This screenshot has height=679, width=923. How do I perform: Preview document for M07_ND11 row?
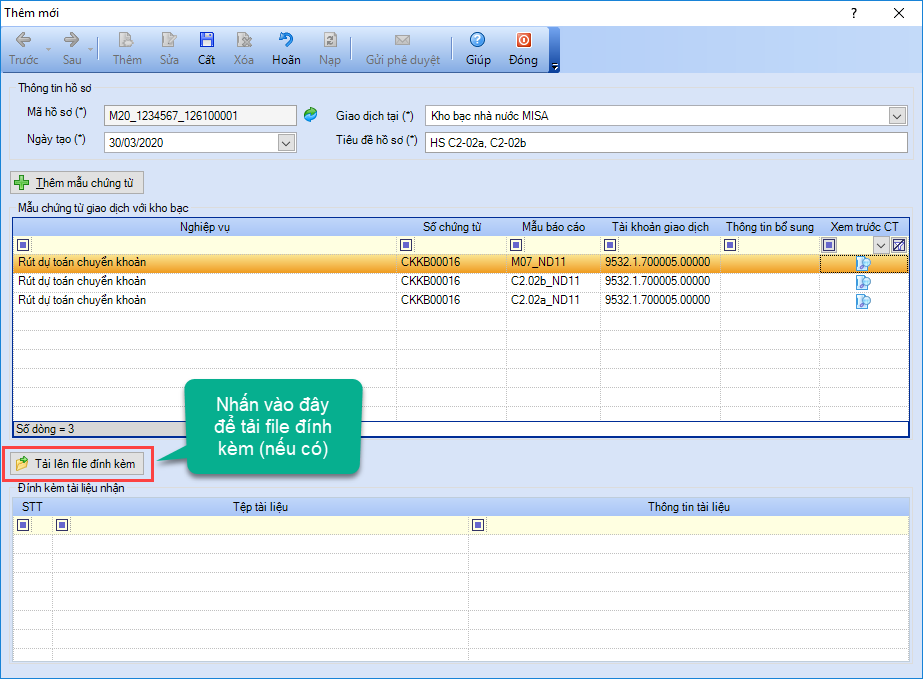coord(863,264)
